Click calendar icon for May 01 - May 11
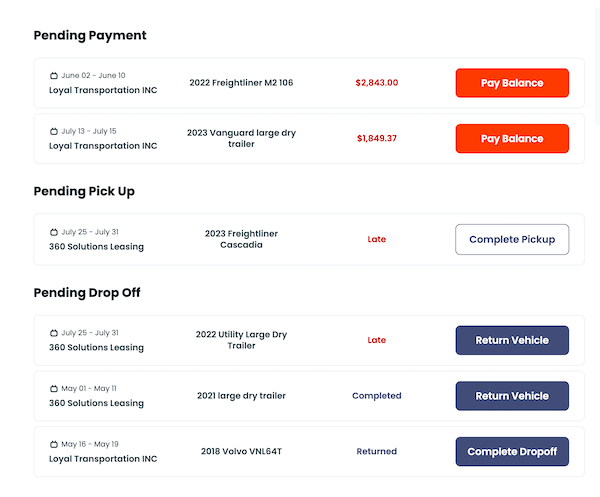 pos(54,389)
